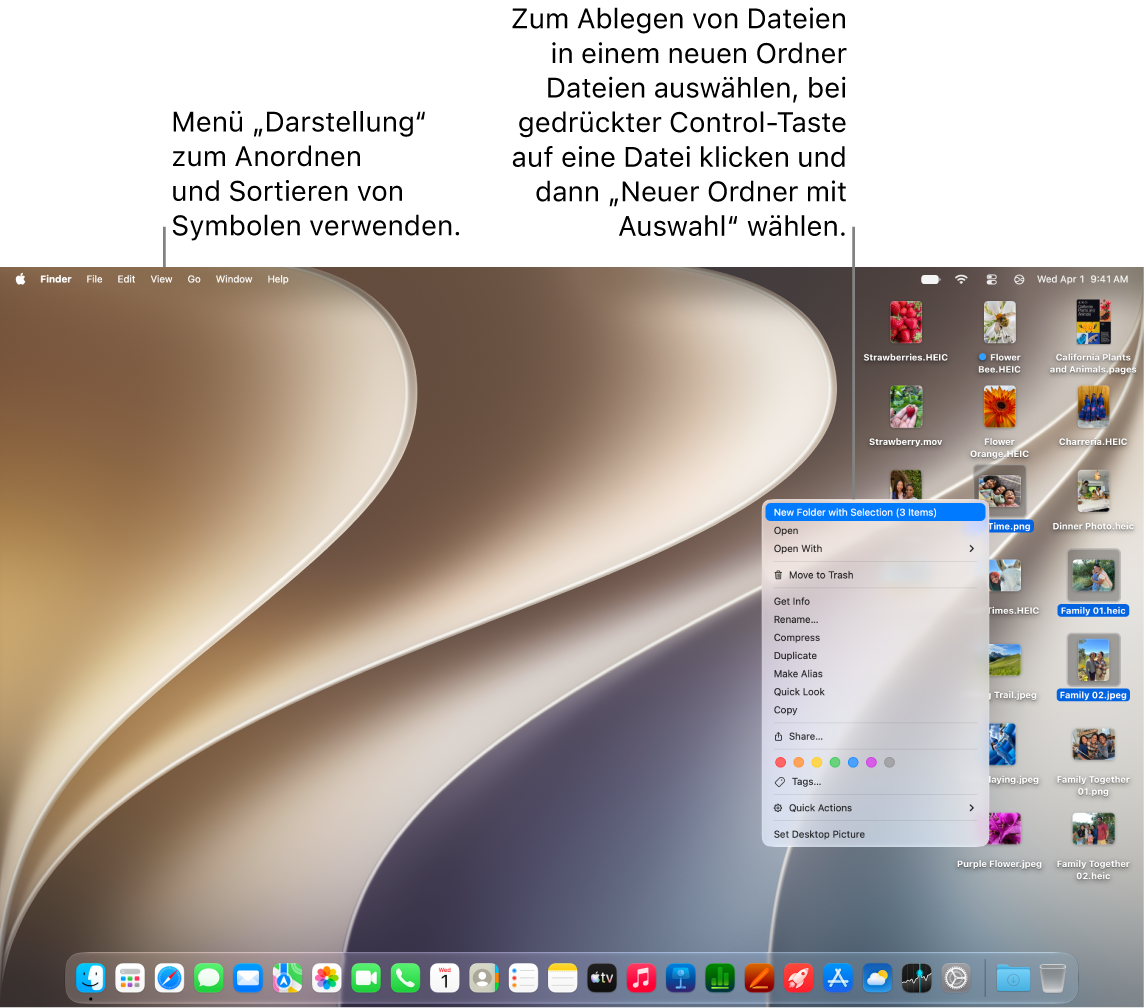Apply the purple tag color
The width and height of the screenshot is (1146, 1008).
[871, 762]
